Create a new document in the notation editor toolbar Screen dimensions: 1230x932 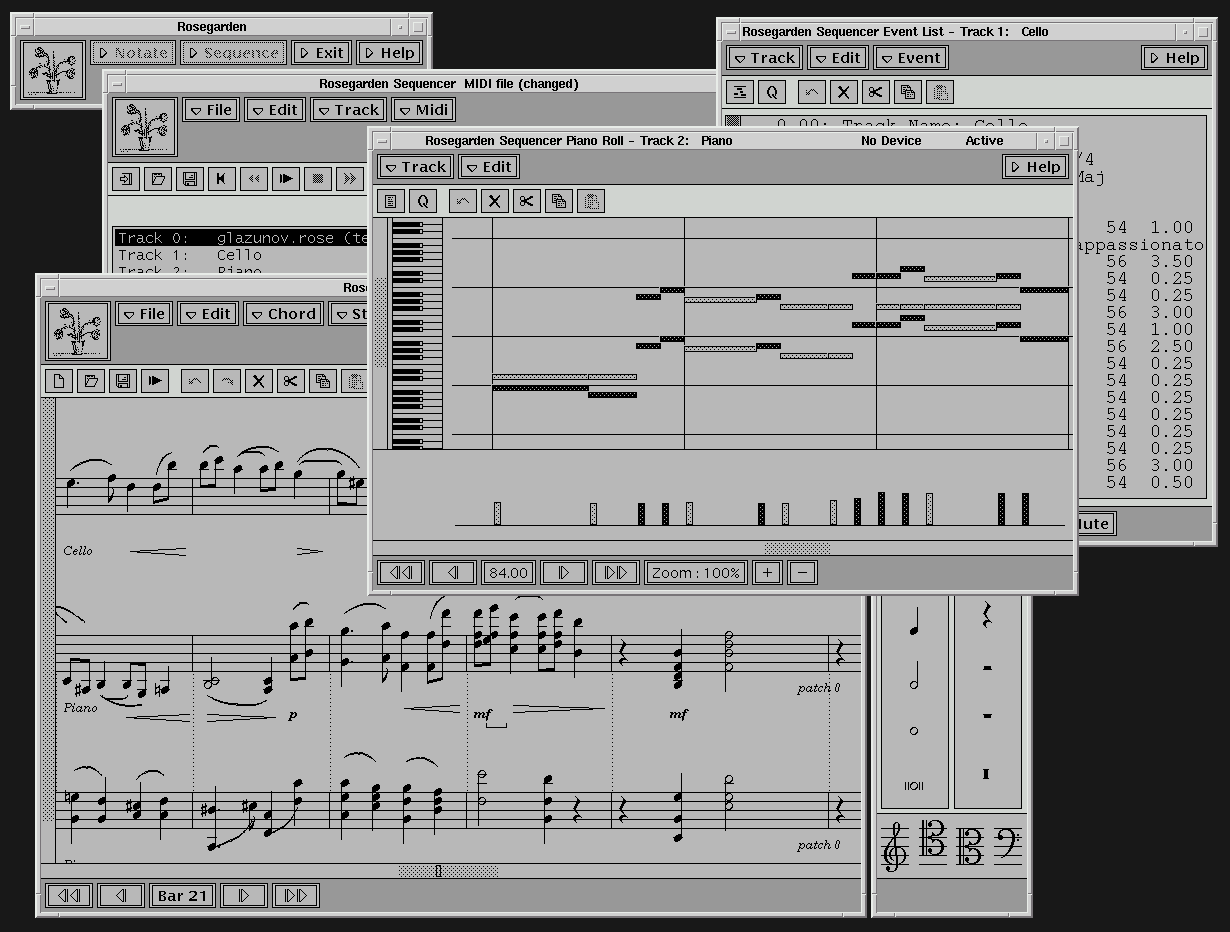coord(59,380)
